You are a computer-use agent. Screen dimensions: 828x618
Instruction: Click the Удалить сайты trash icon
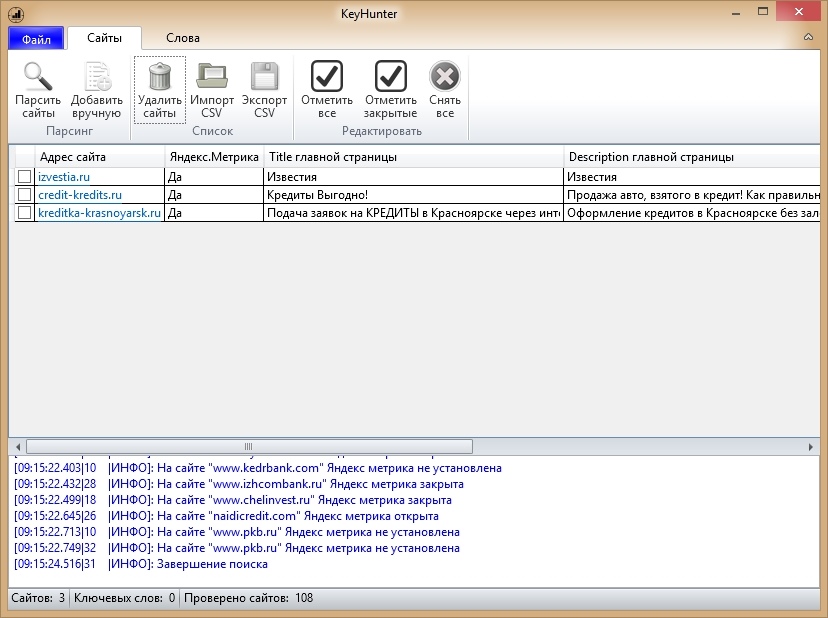[x=160, y=76]
